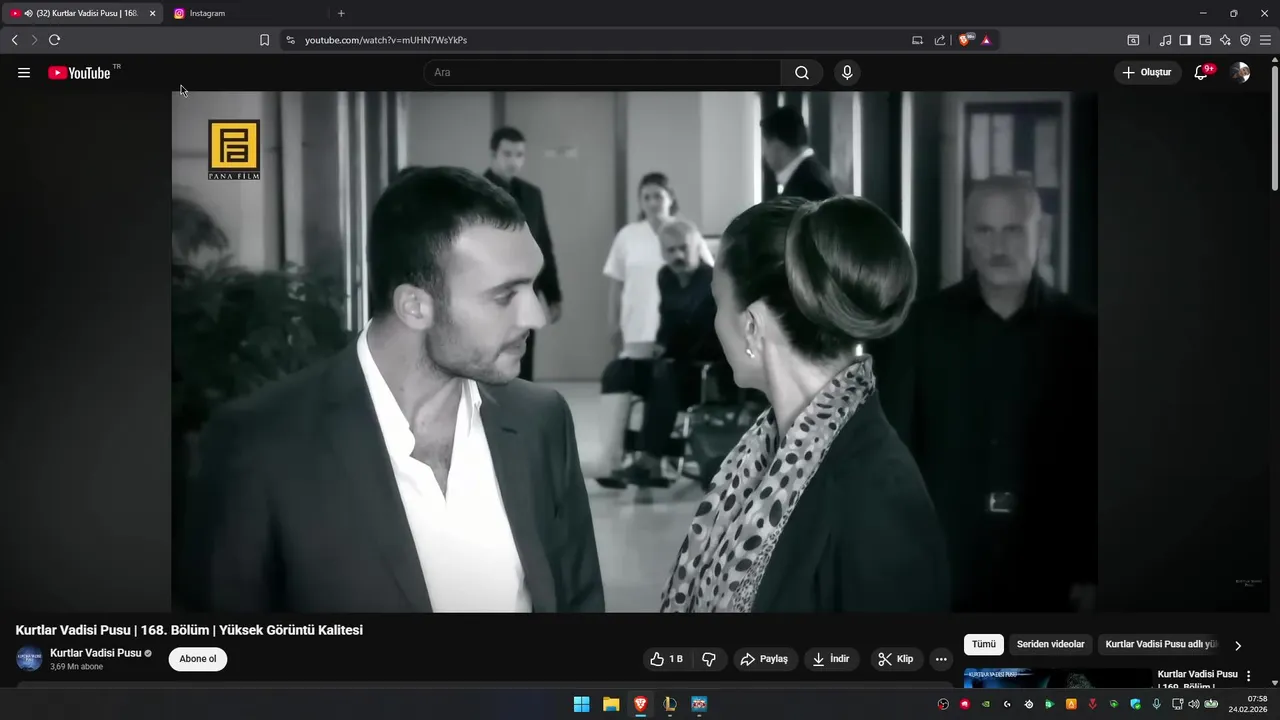Close the Kurtlar Vadisi Pusu tab
The width and height of the screenshot is (1280, 720).
click(153, 13)
